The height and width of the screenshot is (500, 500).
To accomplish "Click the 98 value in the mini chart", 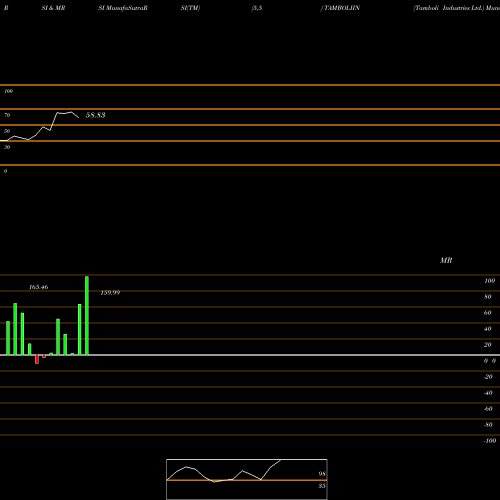I will (x=322, y=474).
